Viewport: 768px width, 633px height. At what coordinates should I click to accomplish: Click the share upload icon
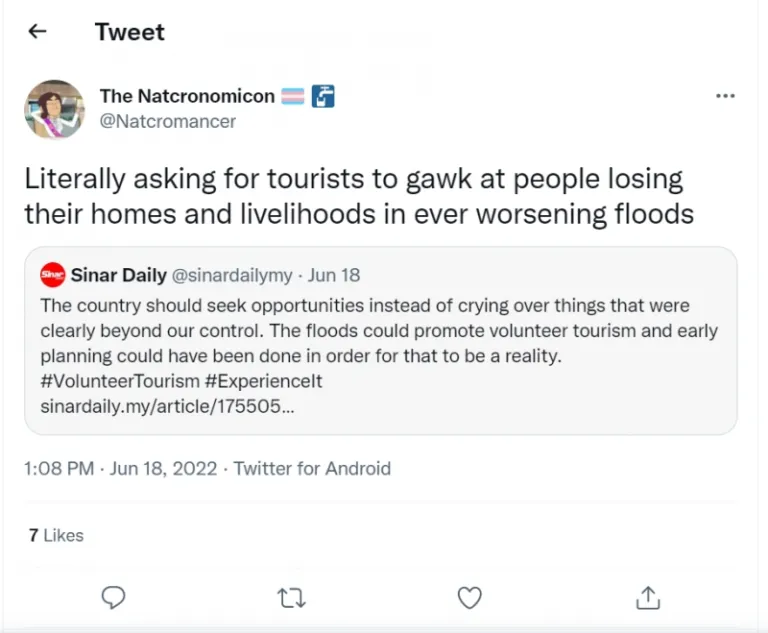(x=648, y=597)
